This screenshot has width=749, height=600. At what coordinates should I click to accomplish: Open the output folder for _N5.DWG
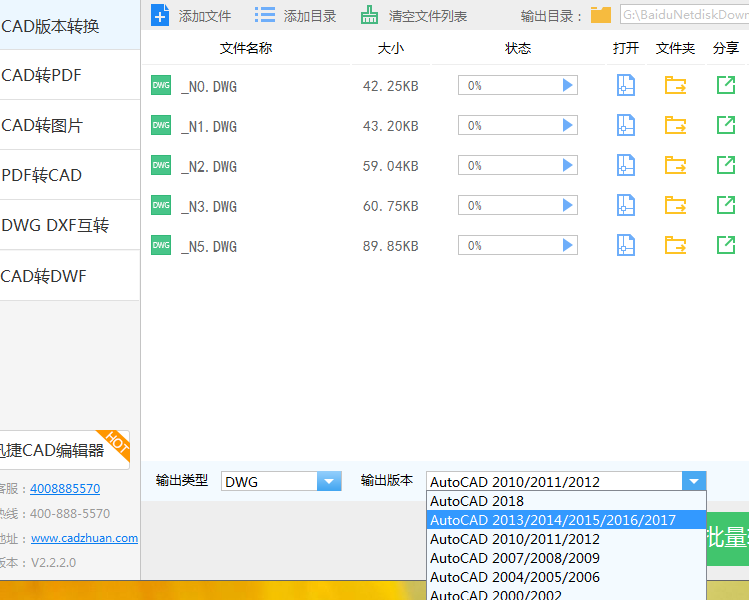675,246
